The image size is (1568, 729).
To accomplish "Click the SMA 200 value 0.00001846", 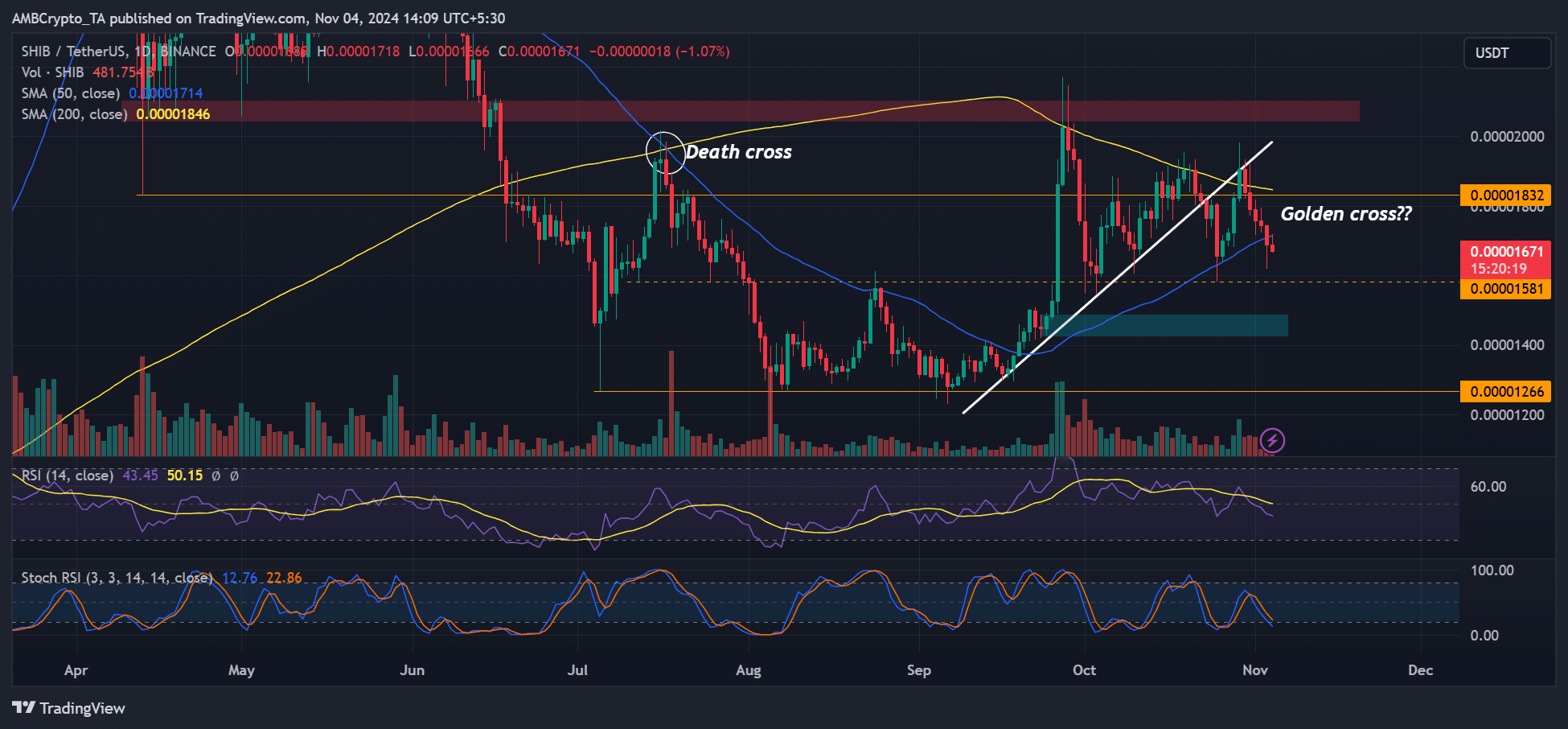I will [173, 114].
